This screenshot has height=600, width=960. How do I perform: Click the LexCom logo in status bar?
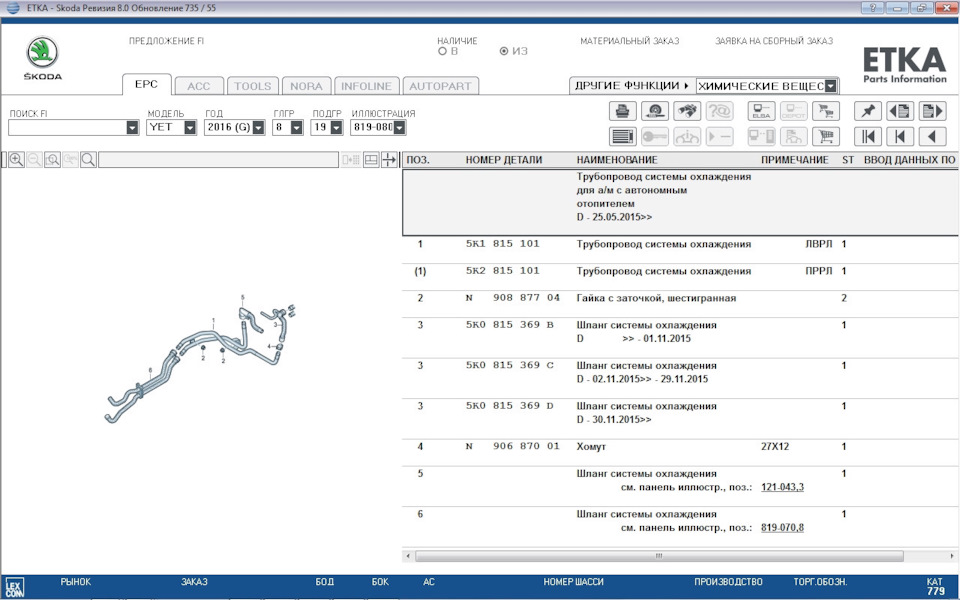pos(15,587)
